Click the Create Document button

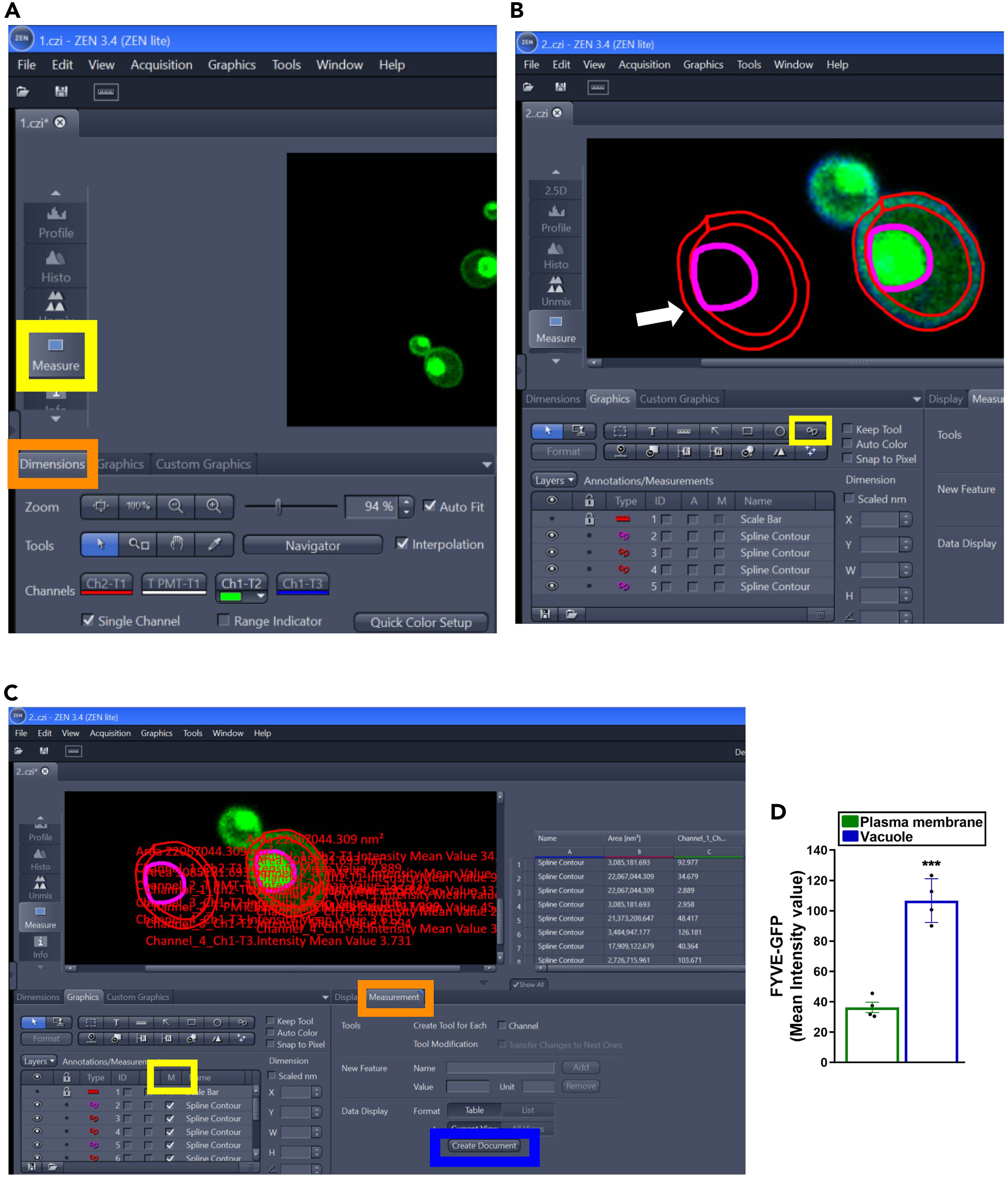click(x=484, y=1146)
